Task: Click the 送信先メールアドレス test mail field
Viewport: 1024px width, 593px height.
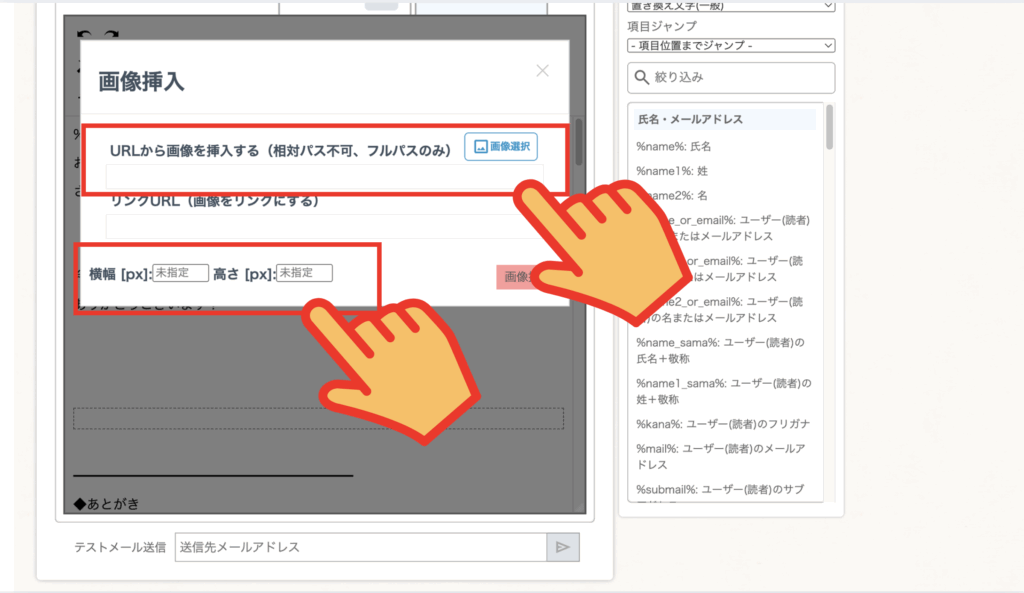Action: (360, 547)
